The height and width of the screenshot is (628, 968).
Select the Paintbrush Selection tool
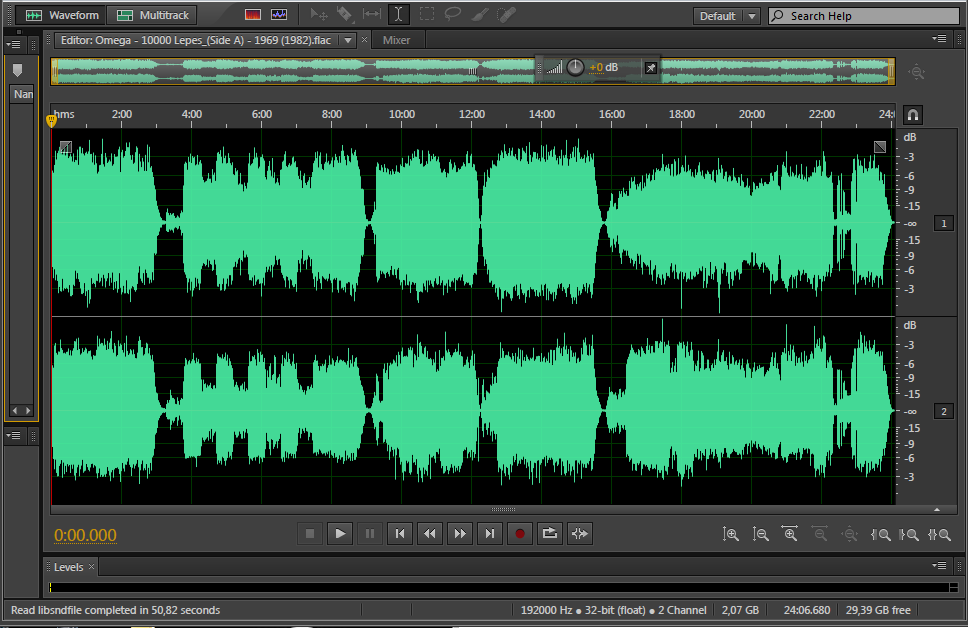point(480,14)
